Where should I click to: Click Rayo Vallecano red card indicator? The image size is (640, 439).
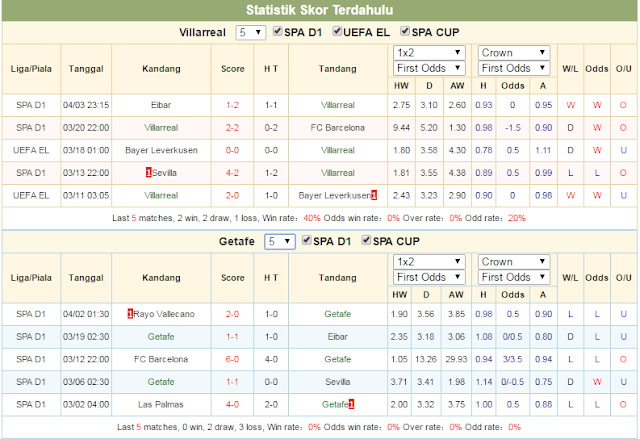pyautogui.click(x=130, y=314)
